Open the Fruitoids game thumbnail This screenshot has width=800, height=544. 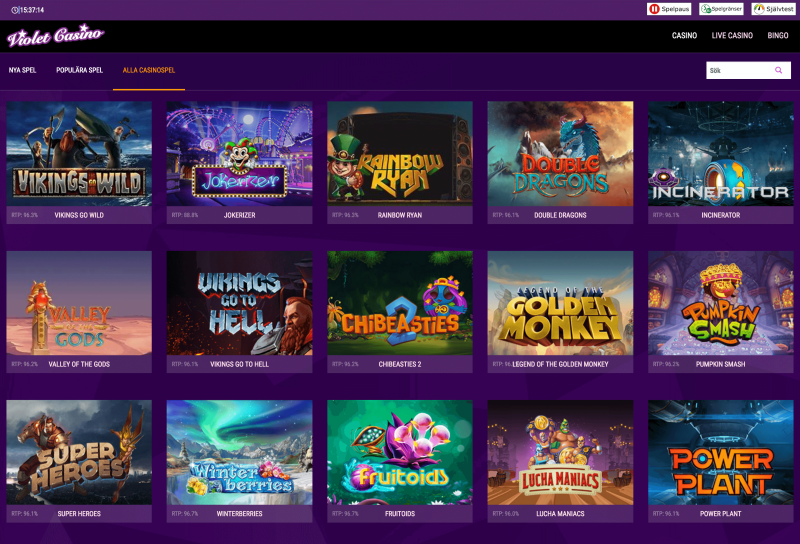400,453
